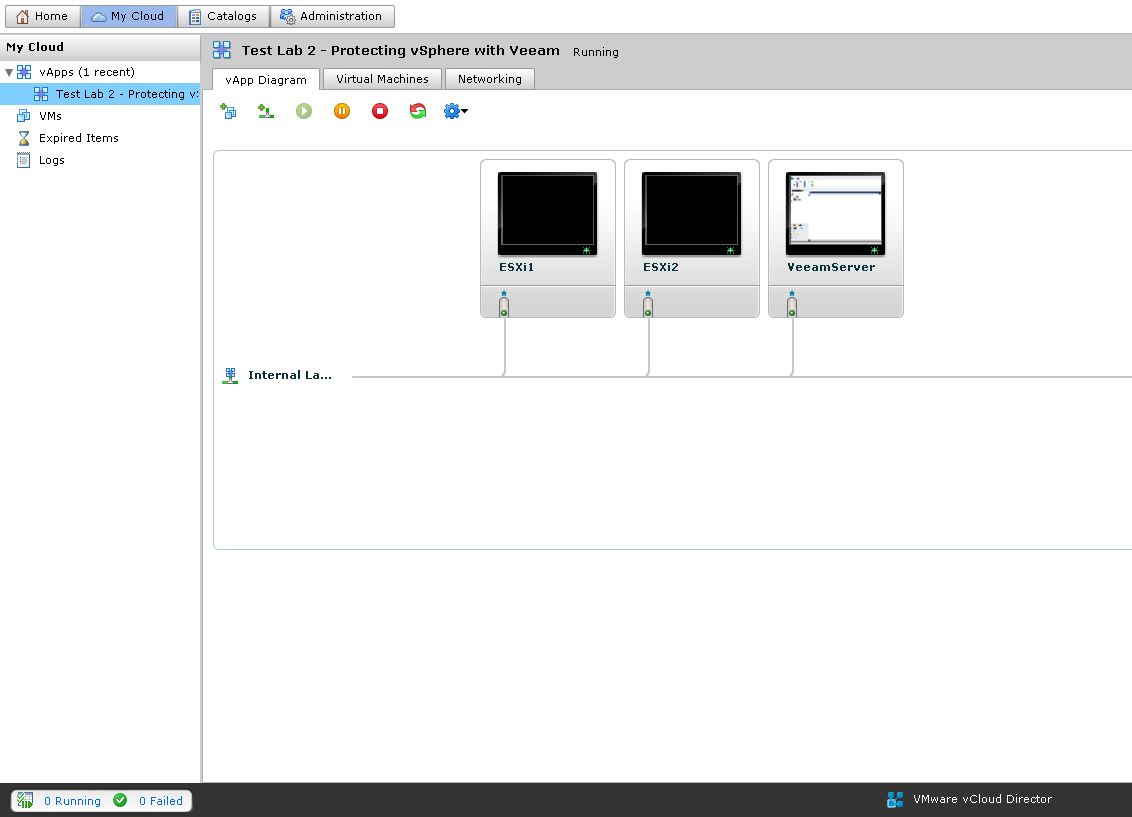The height and width of the screenshot is (817, 1132).
Task: Click the ESXi1 power status indicator
Action: pos(586,250)
